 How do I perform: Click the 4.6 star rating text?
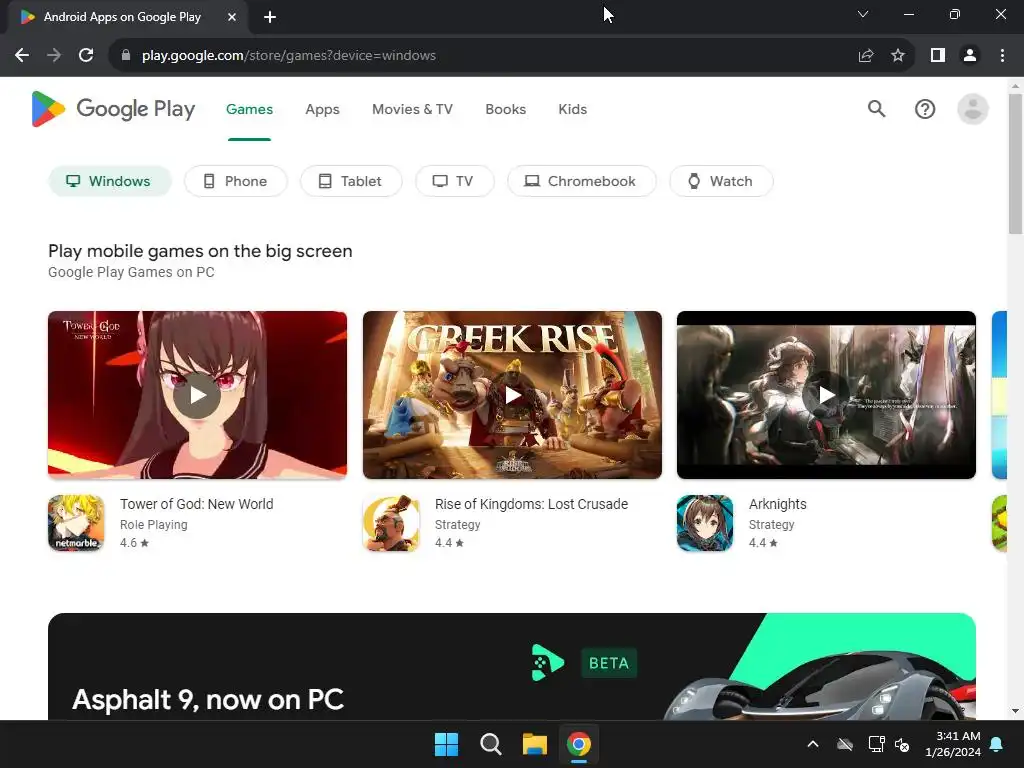[135, 543]
